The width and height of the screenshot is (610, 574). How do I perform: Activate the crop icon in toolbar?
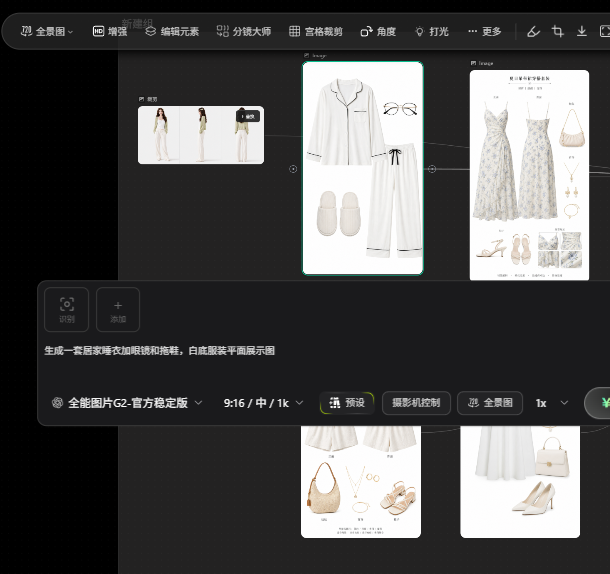point(558,32)
